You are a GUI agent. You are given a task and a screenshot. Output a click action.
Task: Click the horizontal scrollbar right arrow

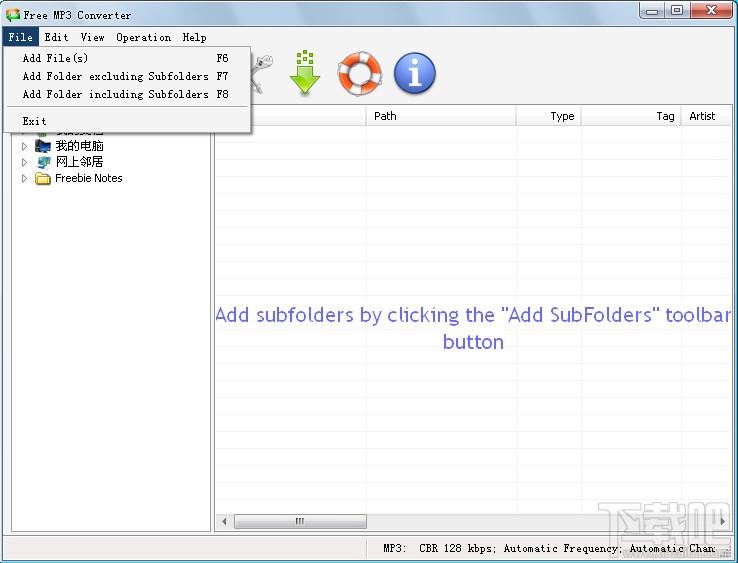pyautogui.click(x=723, y=522)
